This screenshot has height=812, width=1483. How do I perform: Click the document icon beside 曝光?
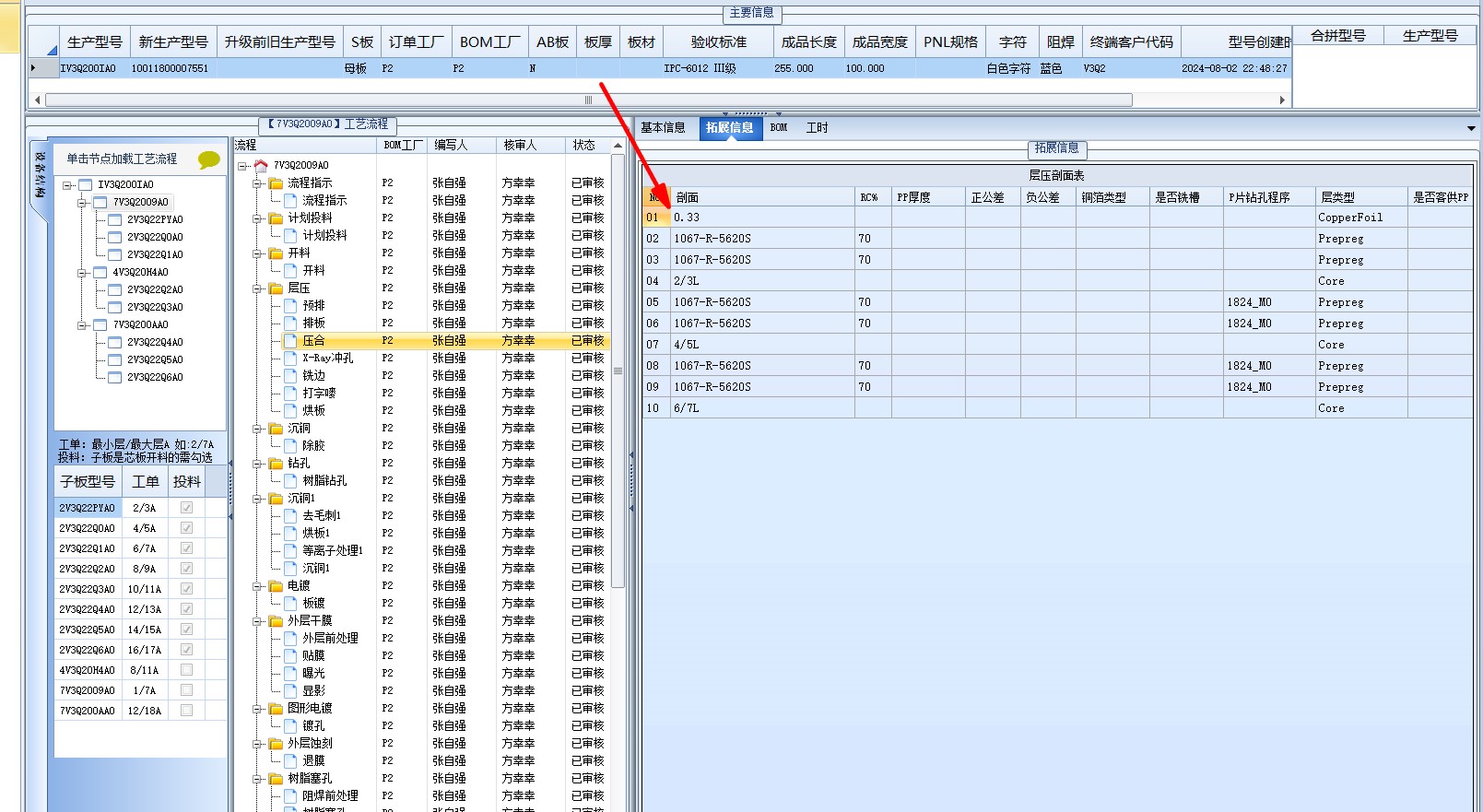290,674
